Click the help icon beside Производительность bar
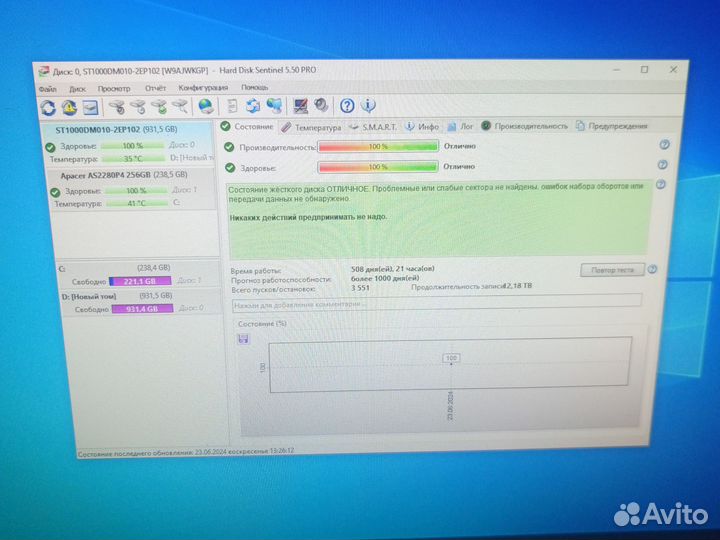The width and height of the screenshot is (720, 540). pos(664,145)
